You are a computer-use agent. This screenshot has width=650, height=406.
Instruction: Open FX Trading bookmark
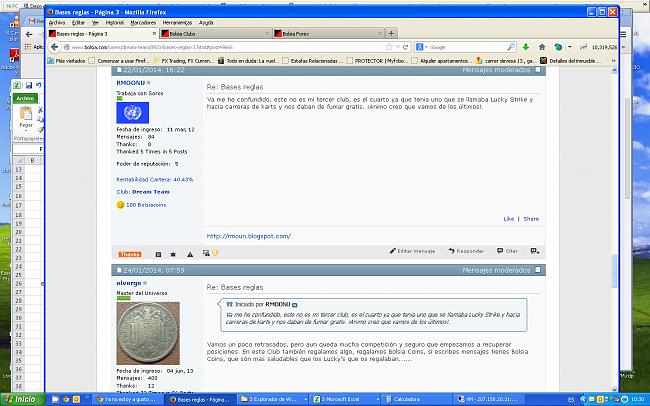(182, 61)
